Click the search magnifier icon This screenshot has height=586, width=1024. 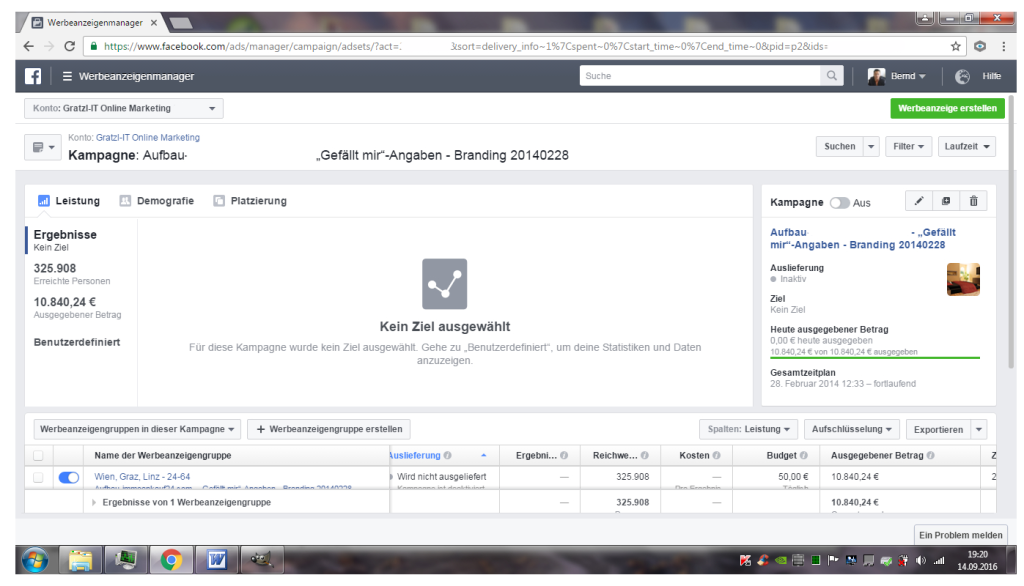pyautogui.click(x=832, y=76)
